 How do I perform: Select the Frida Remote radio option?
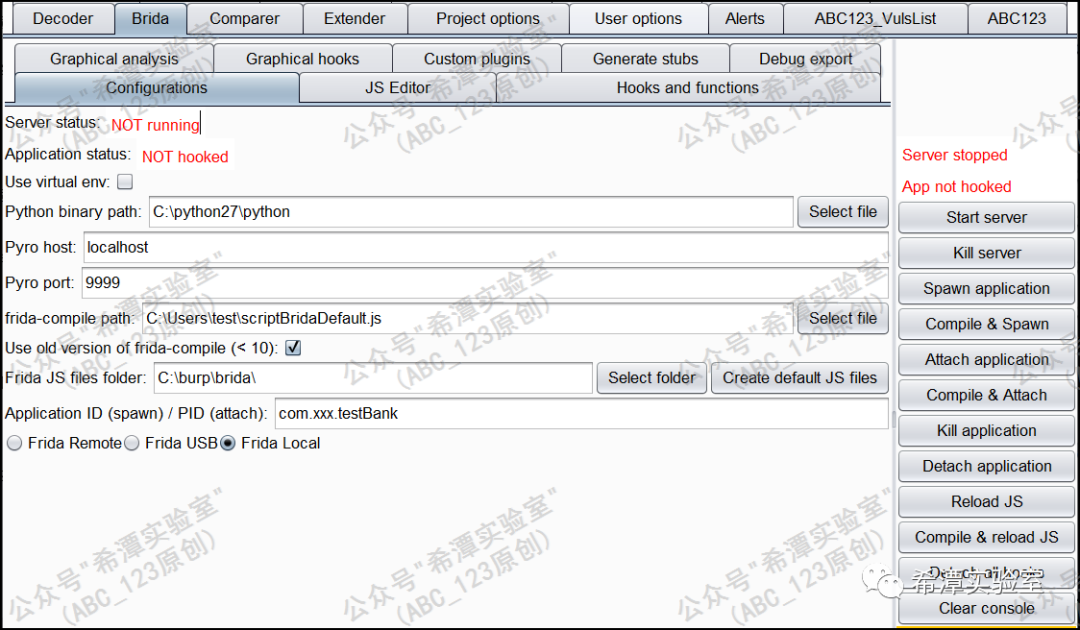point(15,443)
